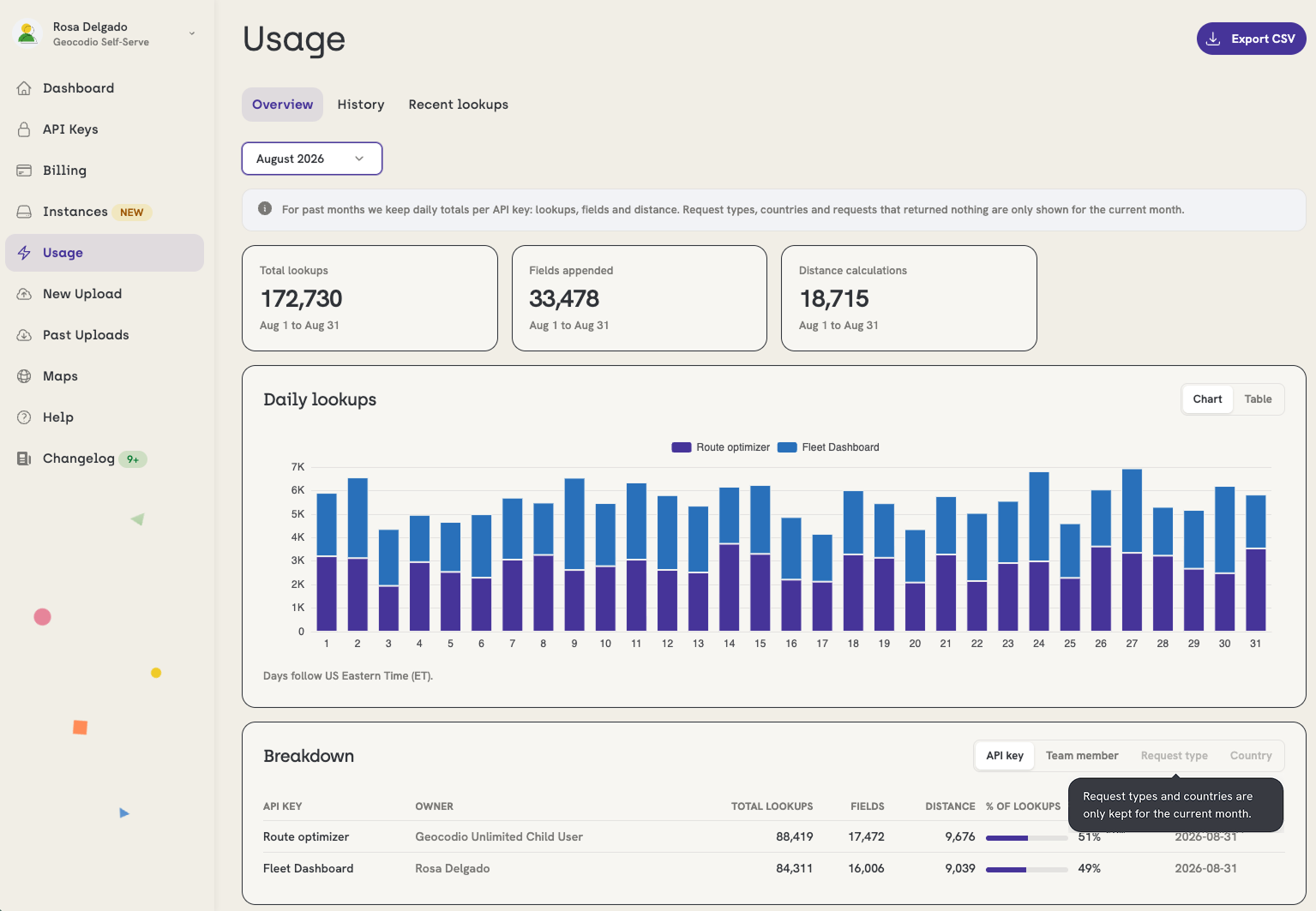The height and width of the screenshot is (911, 1316).
Task: Click the TOTAL LOOKUPS column header
Action: point(772,806)
